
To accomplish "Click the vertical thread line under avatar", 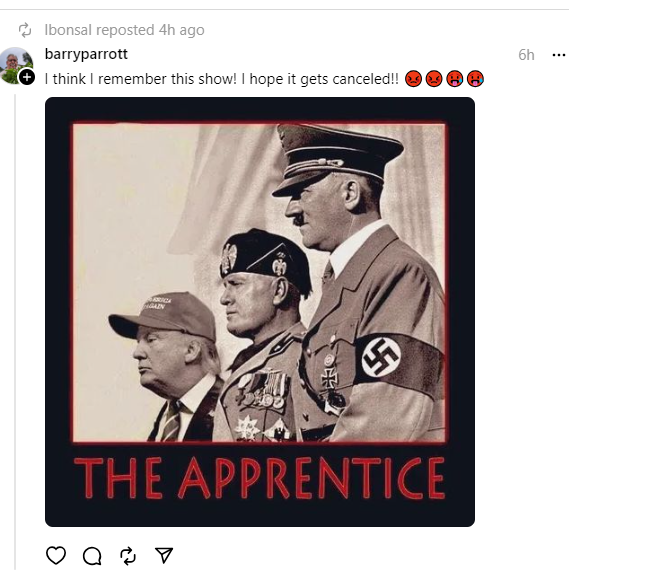I will point(15,332).
